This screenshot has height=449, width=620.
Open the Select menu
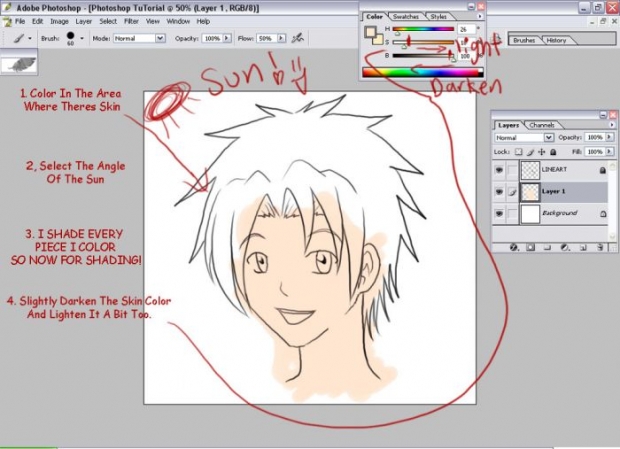coord(108,21)
